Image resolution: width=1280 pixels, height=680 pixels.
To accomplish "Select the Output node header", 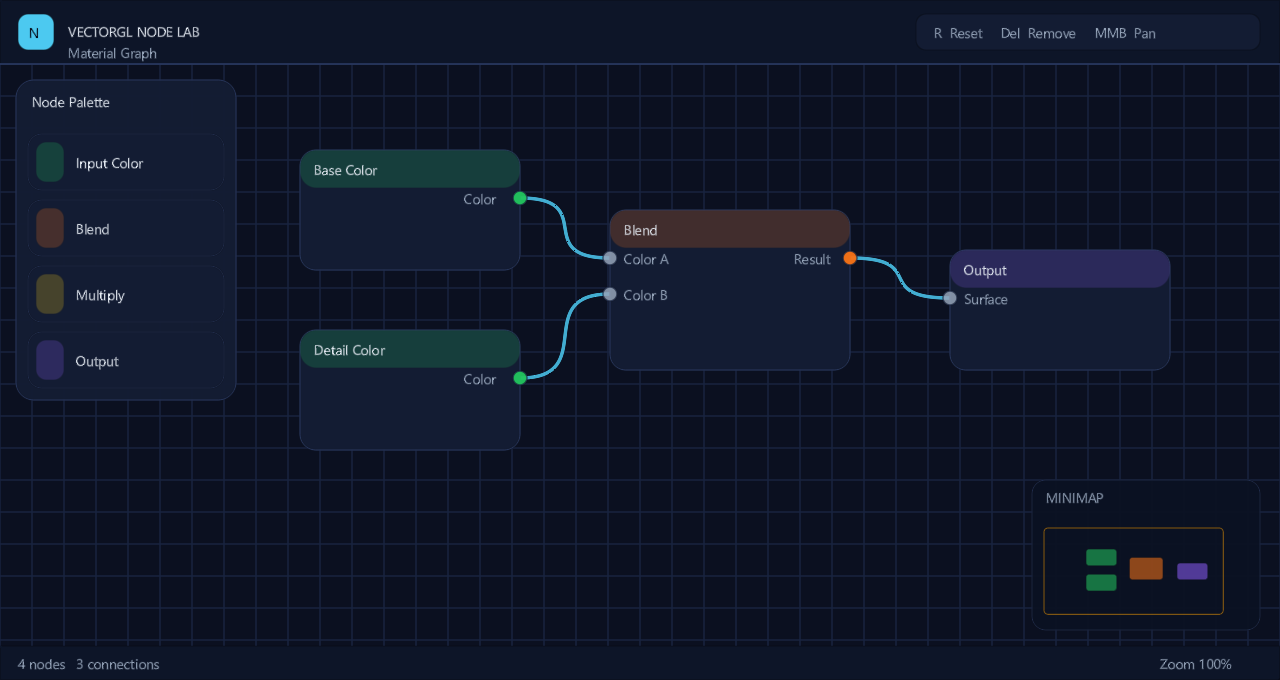I will (x=1060, y=269).
